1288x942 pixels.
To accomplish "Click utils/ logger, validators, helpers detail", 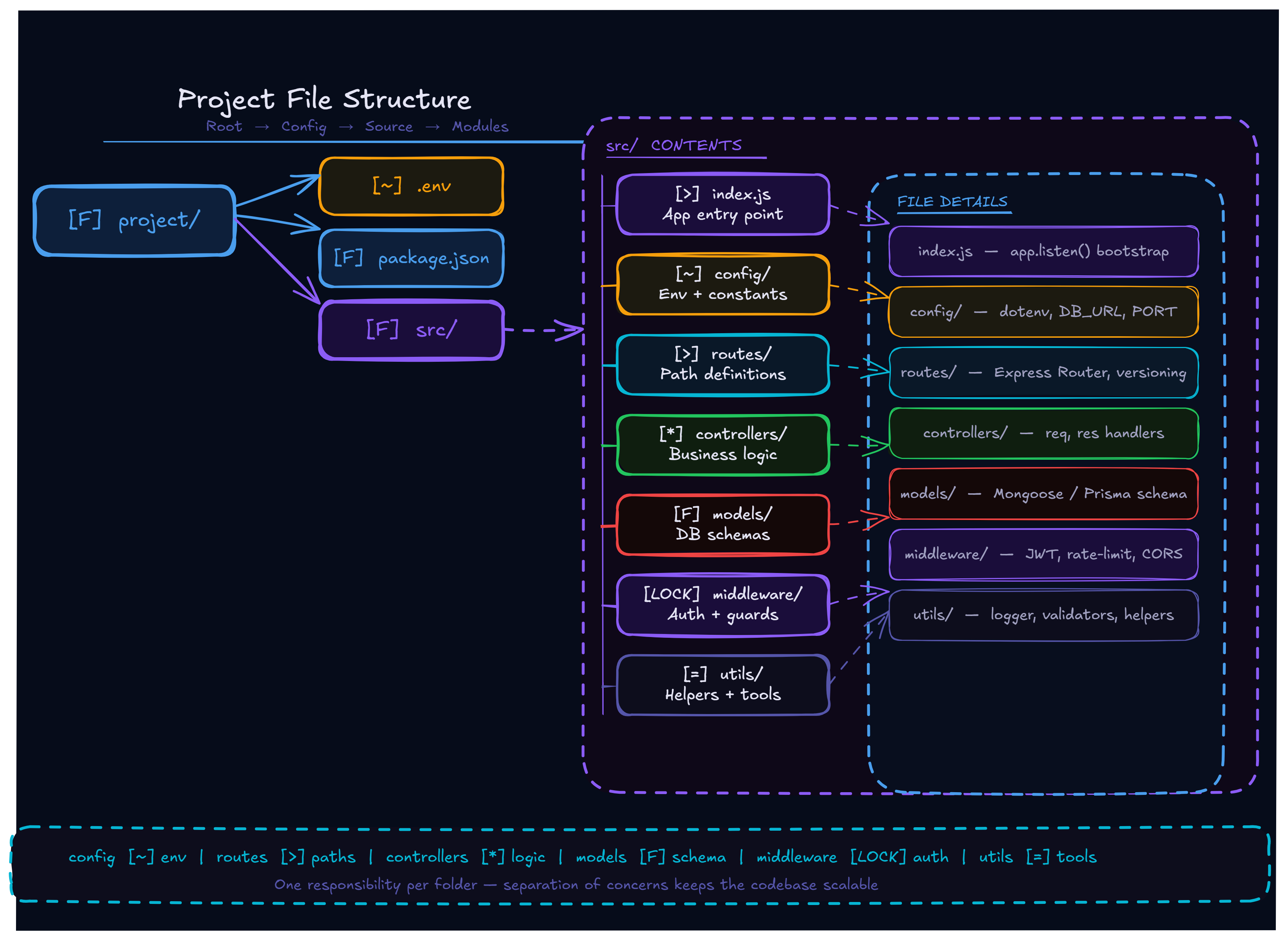I will [1043, 615].
